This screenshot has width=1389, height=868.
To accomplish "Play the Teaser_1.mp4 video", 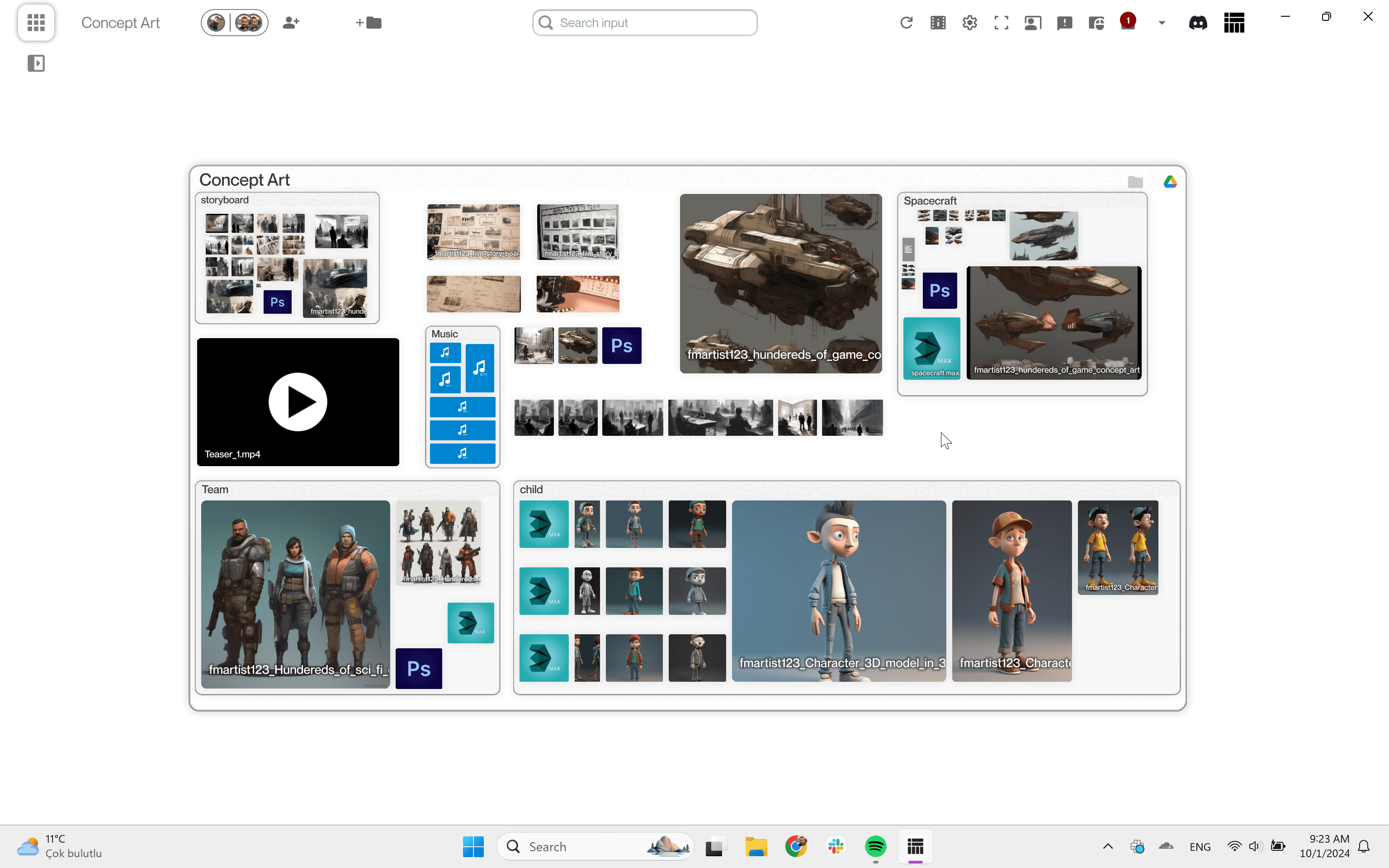I will 298,401.
